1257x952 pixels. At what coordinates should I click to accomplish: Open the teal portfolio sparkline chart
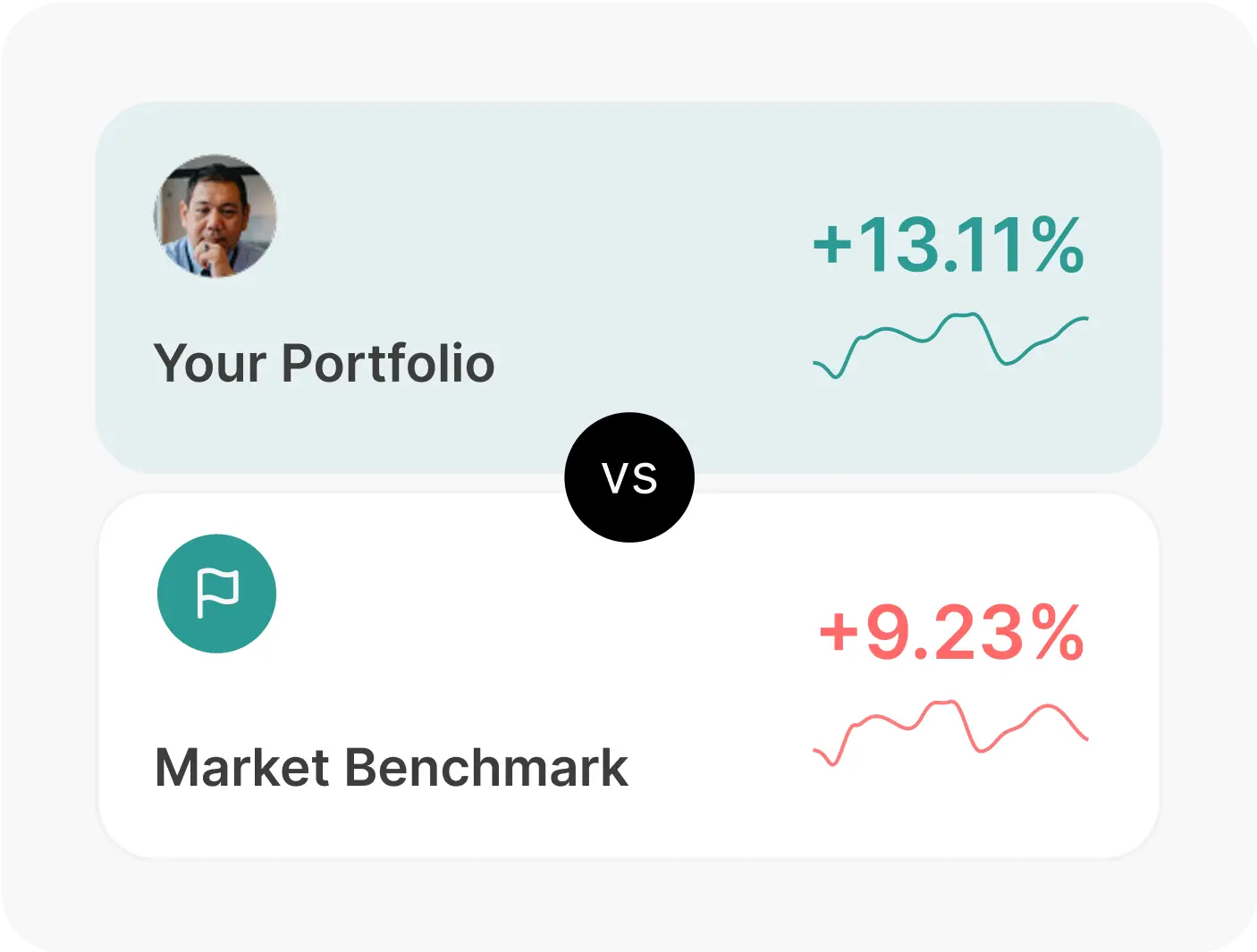click(x=949, y=345)
